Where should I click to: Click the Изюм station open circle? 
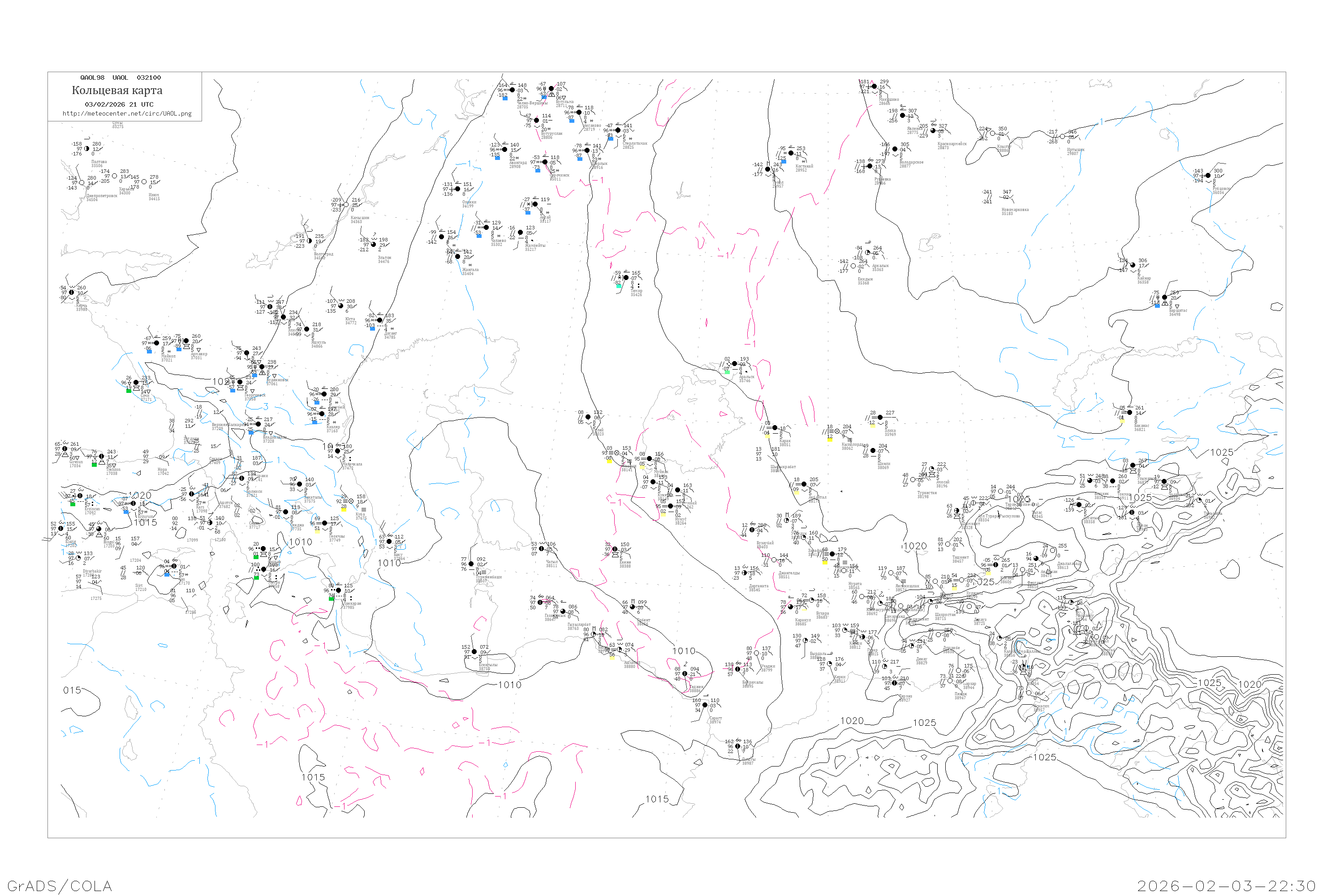coord(144,182)
